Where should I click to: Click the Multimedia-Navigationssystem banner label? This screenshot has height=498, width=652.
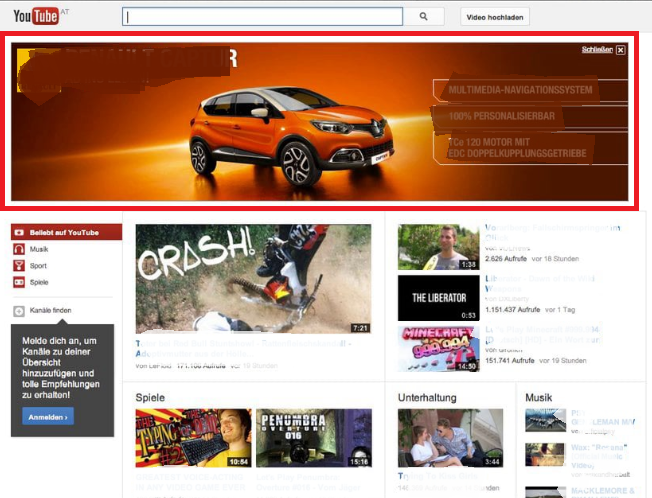[520, 90]
